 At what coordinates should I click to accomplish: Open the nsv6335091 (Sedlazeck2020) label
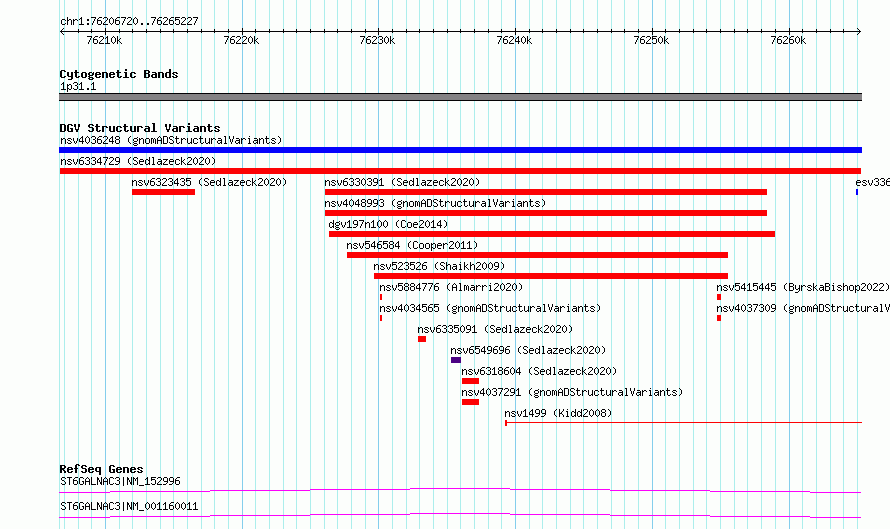pyautogui.click(x=495, y=329)
